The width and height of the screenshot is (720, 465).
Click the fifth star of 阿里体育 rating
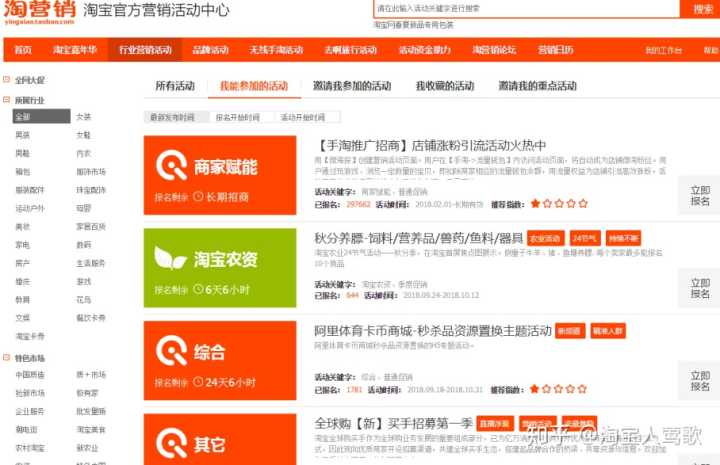[582, 389]
